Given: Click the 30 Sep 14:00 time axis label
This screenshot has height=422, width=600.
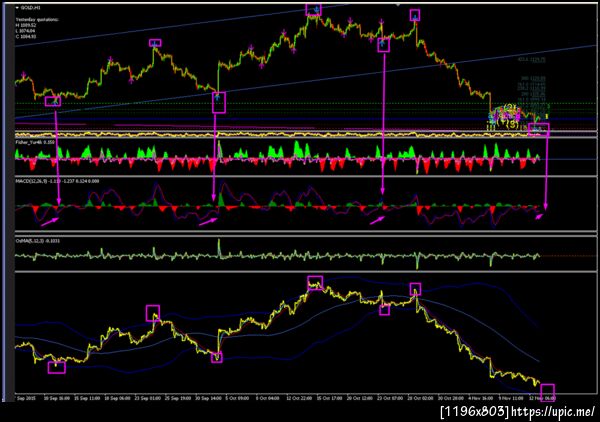Looking at the screenshot, I should pyautogui.click(x=208, y=398).
